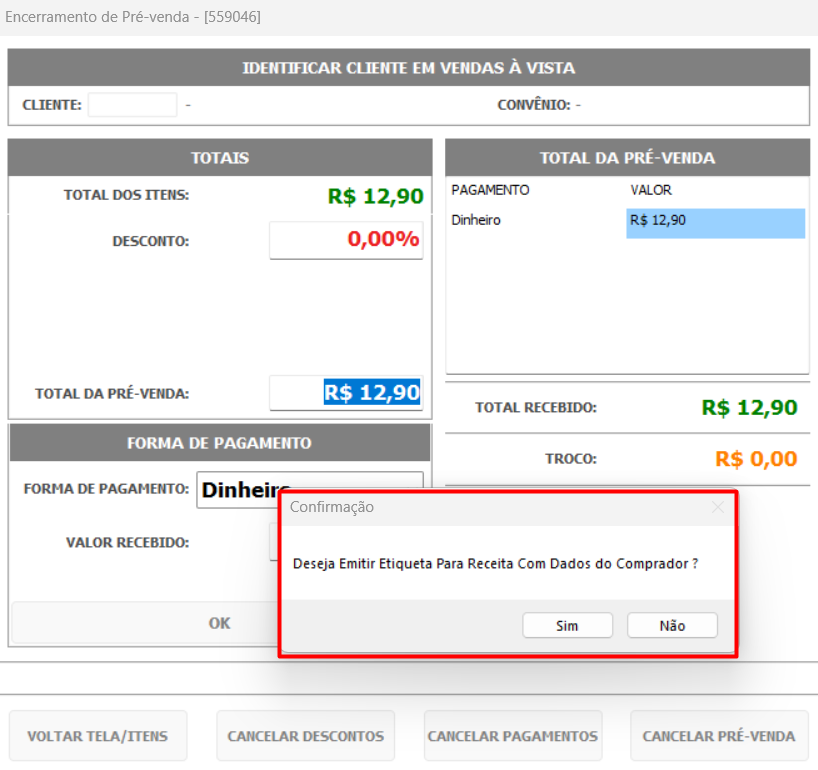The height and width of the screenshot is (770, 818).
Task: Click the DESCONTO percentage field
Action: click(346, 240)
